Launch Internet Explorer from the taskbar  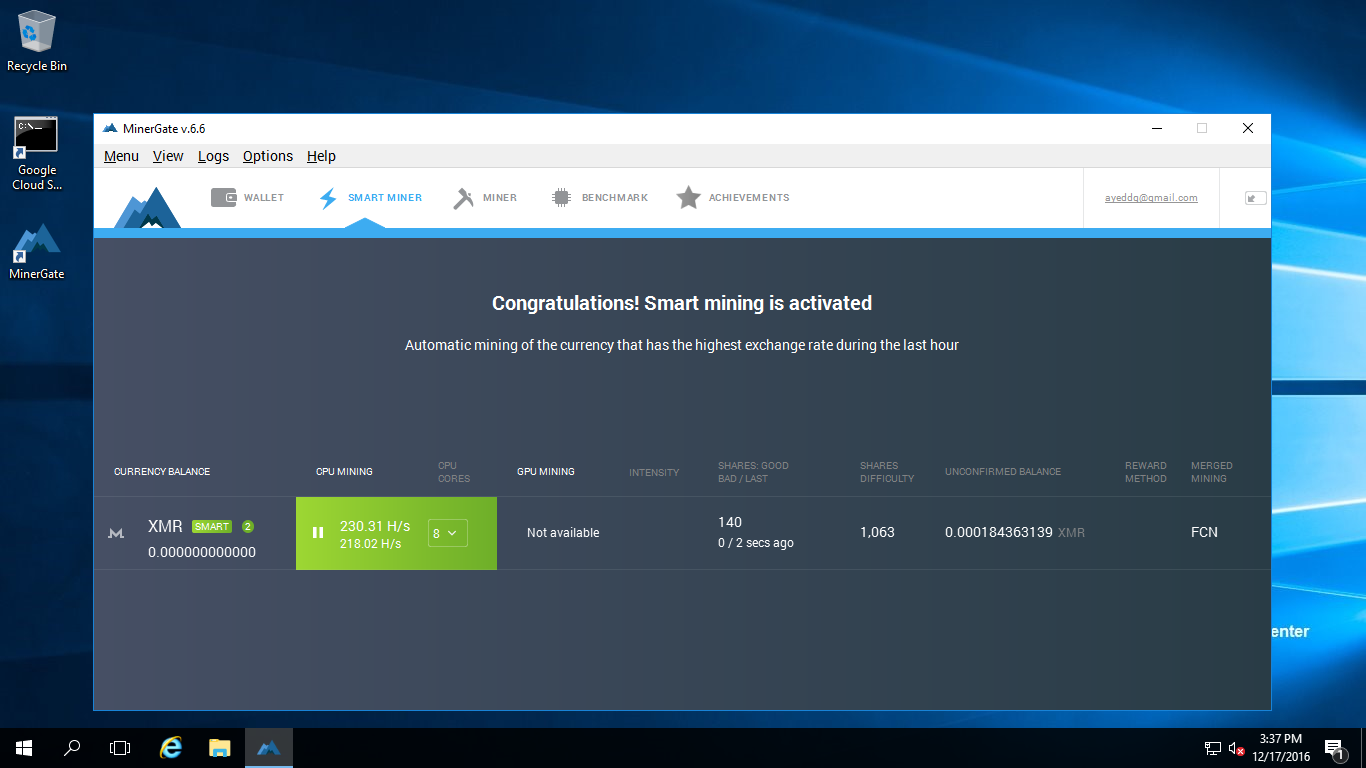click(172, 748)
